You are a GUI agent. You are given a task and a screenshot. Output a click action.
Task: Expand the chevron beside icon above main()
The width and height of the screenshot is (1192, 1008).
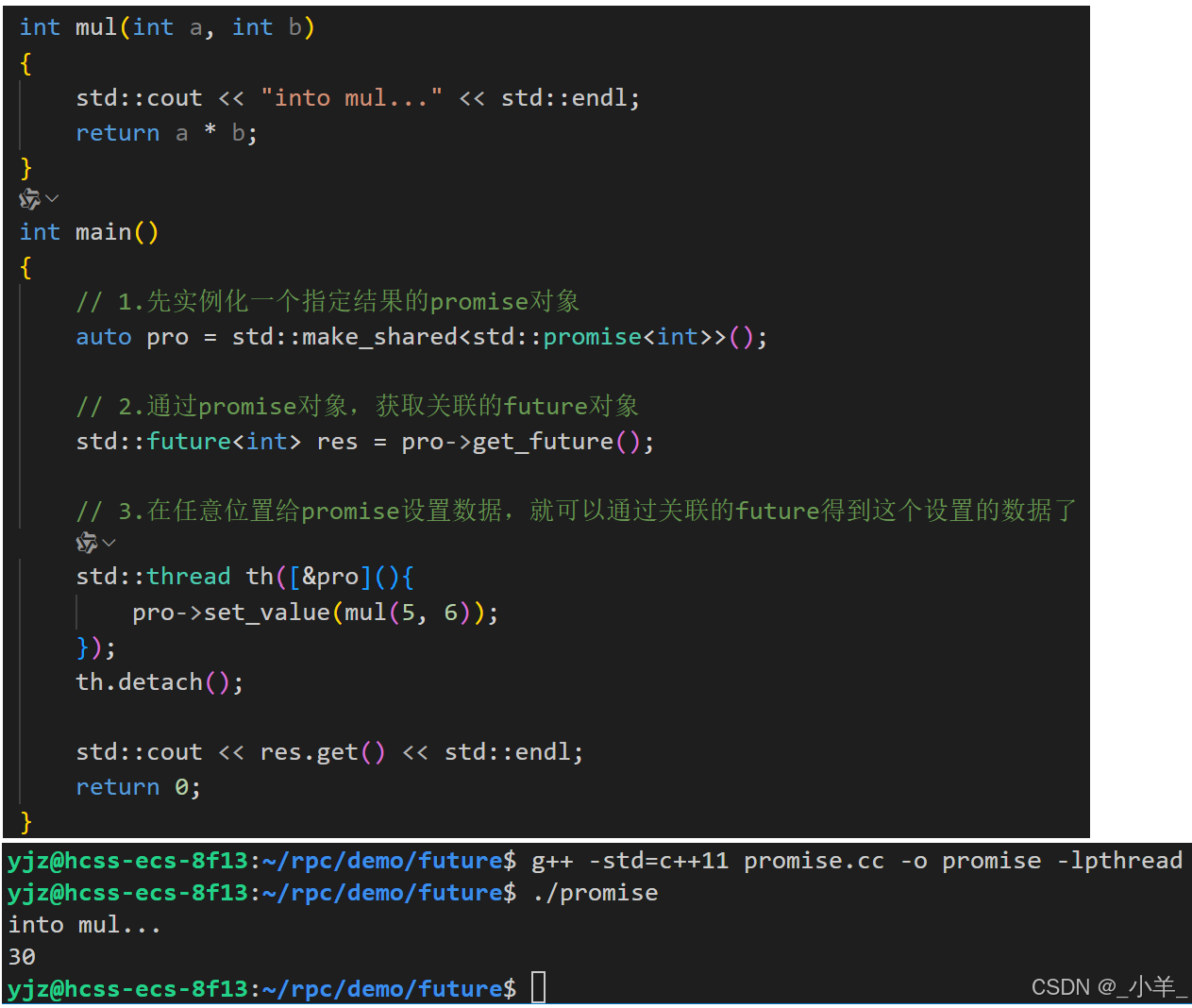[52, 198]
